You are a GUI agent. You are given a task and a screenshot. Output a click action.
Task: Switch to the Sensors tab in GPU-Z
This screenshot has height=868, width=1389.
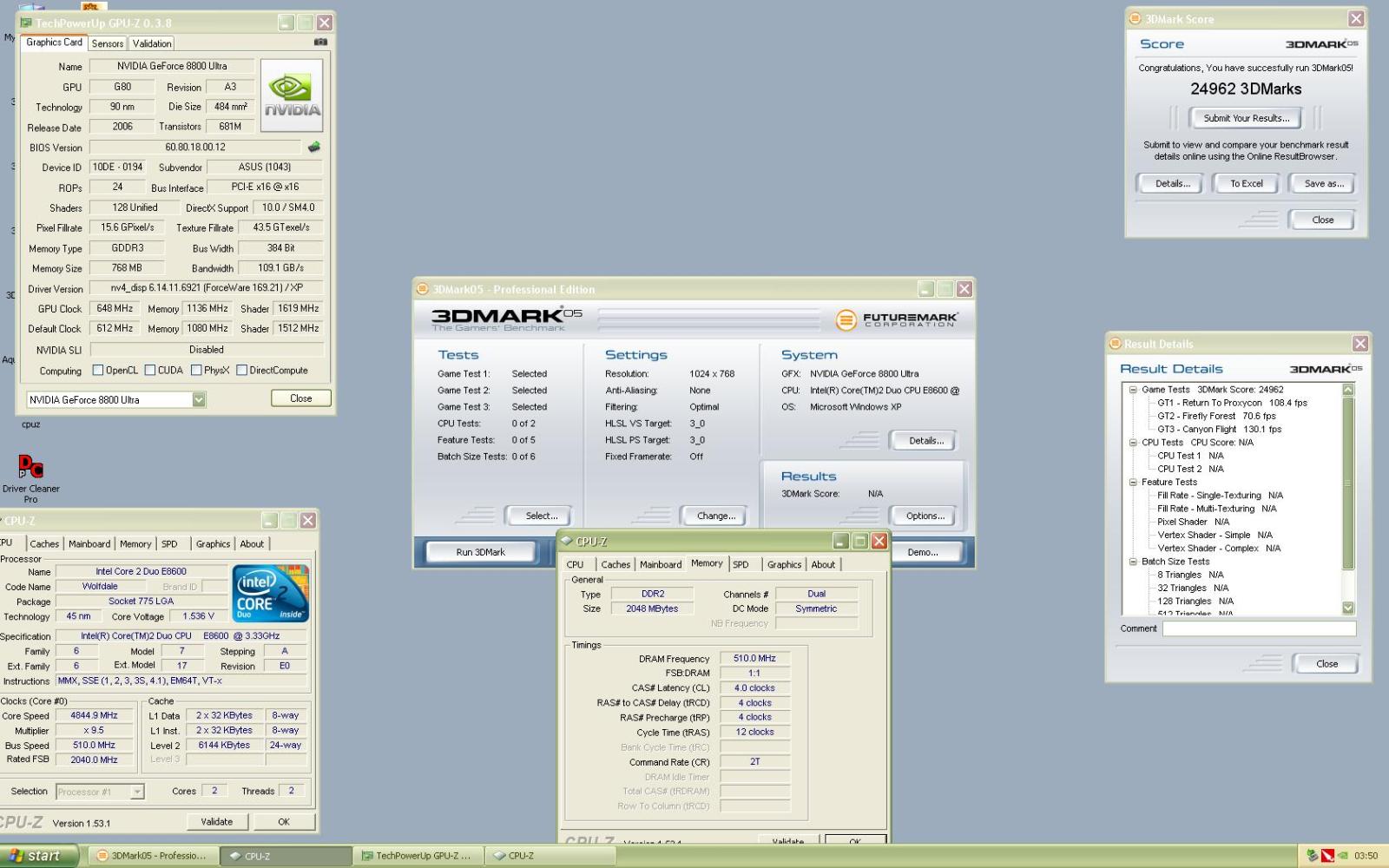(108, 43)
